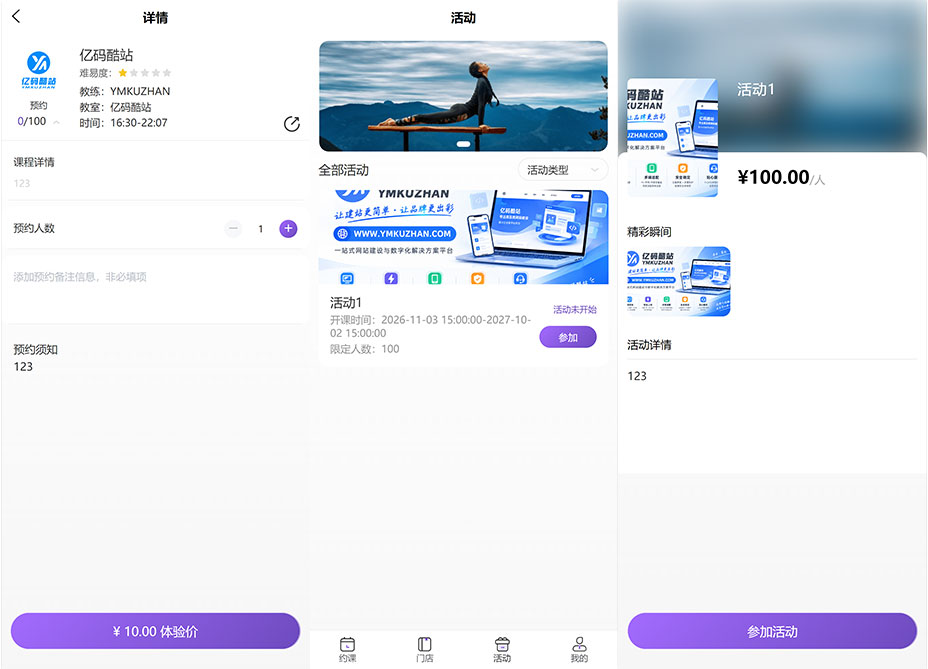
Task: Focus the 添加预约备注信息 remarks field
Action: 155,290
